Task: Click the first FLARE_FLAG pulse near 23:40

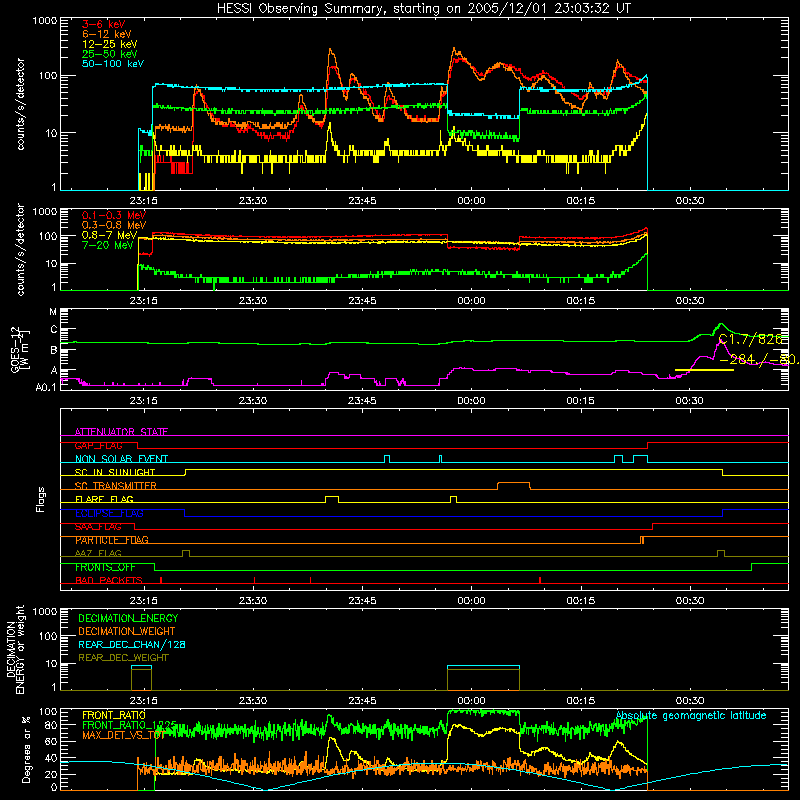Action: [x=332, y=499]
